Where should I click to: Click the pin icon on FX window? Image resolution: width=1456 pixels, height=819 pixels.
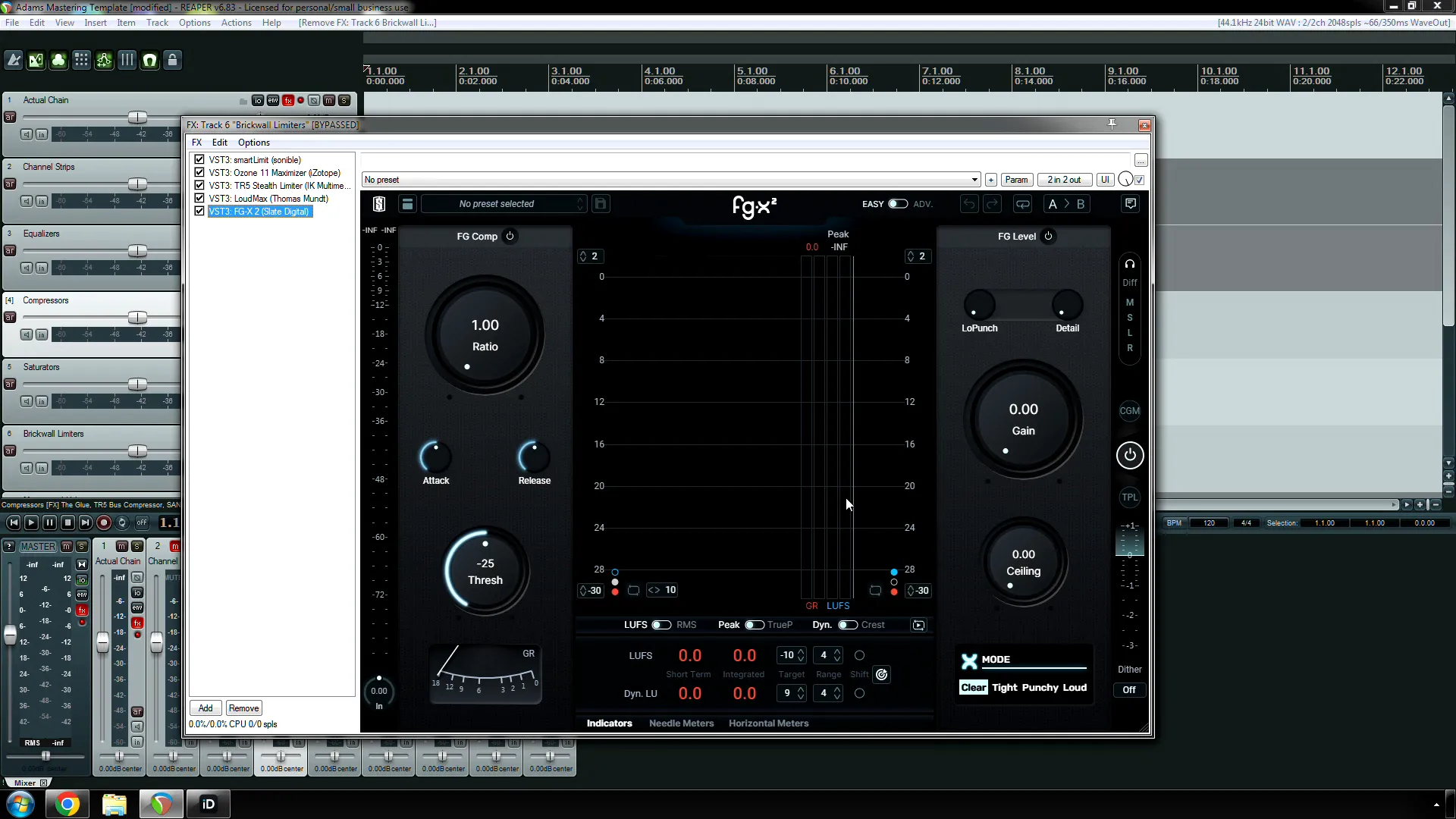(1112, 124)
